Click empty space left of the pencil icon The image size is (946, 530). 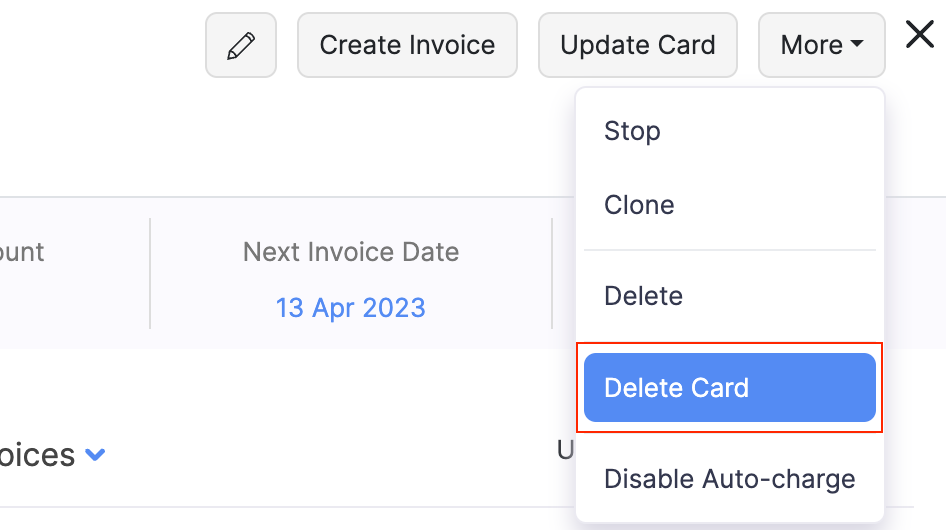click(x=100, y=45)
